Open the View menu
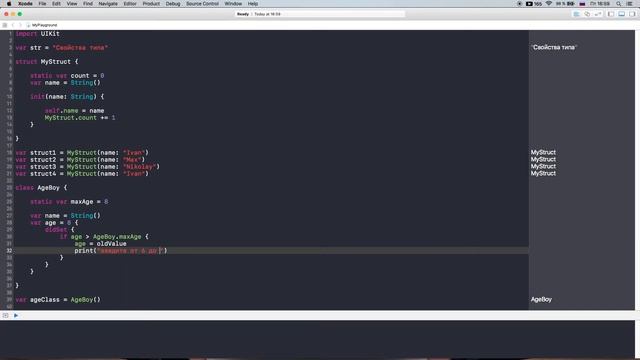This screenshot has width=640, height=360. [72, 4]
